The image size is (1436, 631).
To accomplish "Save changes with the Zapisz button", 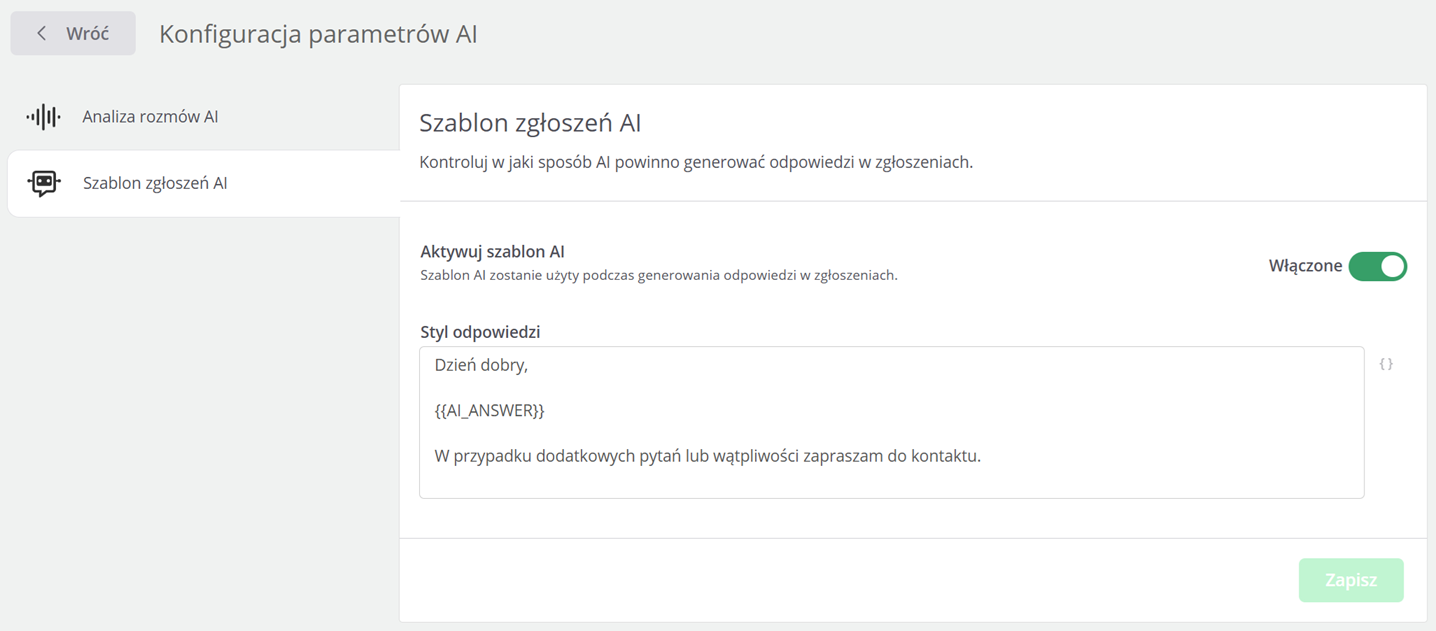I will point(1351,580).
